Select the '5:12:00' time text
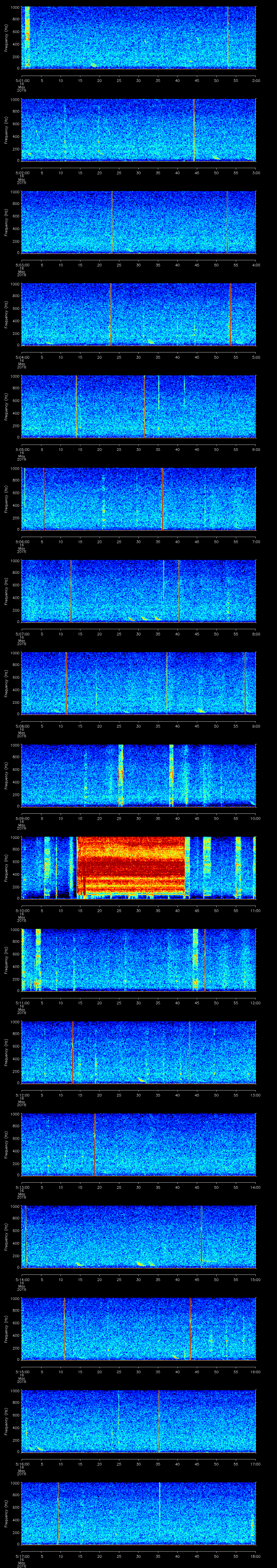The width and height of the screenshot is (277, 1568). 22,1095
